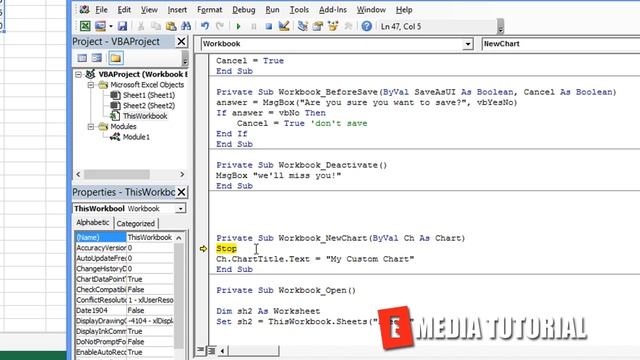Screen dimensions: 640x360
Task: Click the ChartDataPoint property value True
Action: click(150, 279)
